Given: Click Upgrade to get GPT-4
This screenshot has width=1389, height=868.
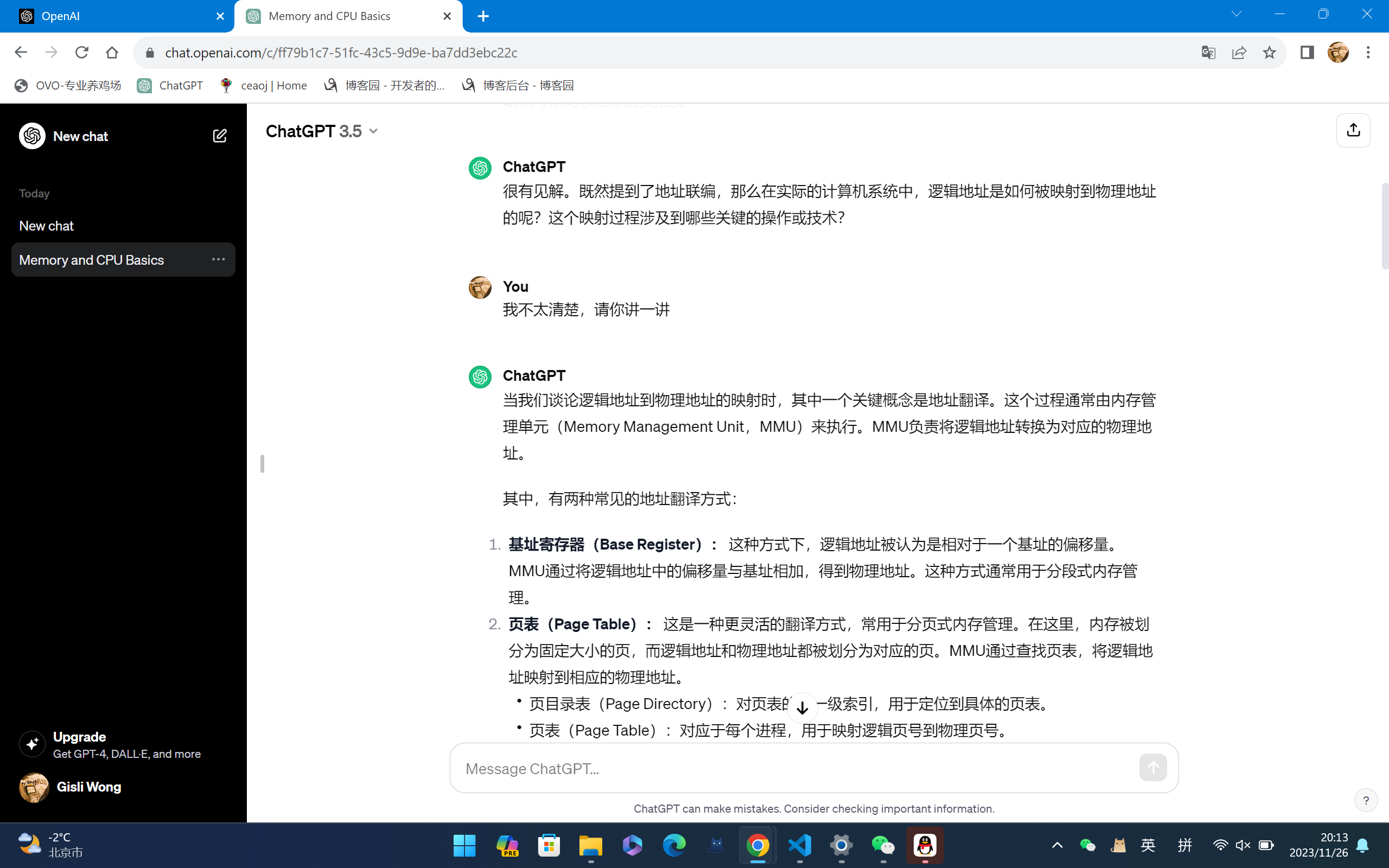Looking at the screenshot, I should (123, 744).
